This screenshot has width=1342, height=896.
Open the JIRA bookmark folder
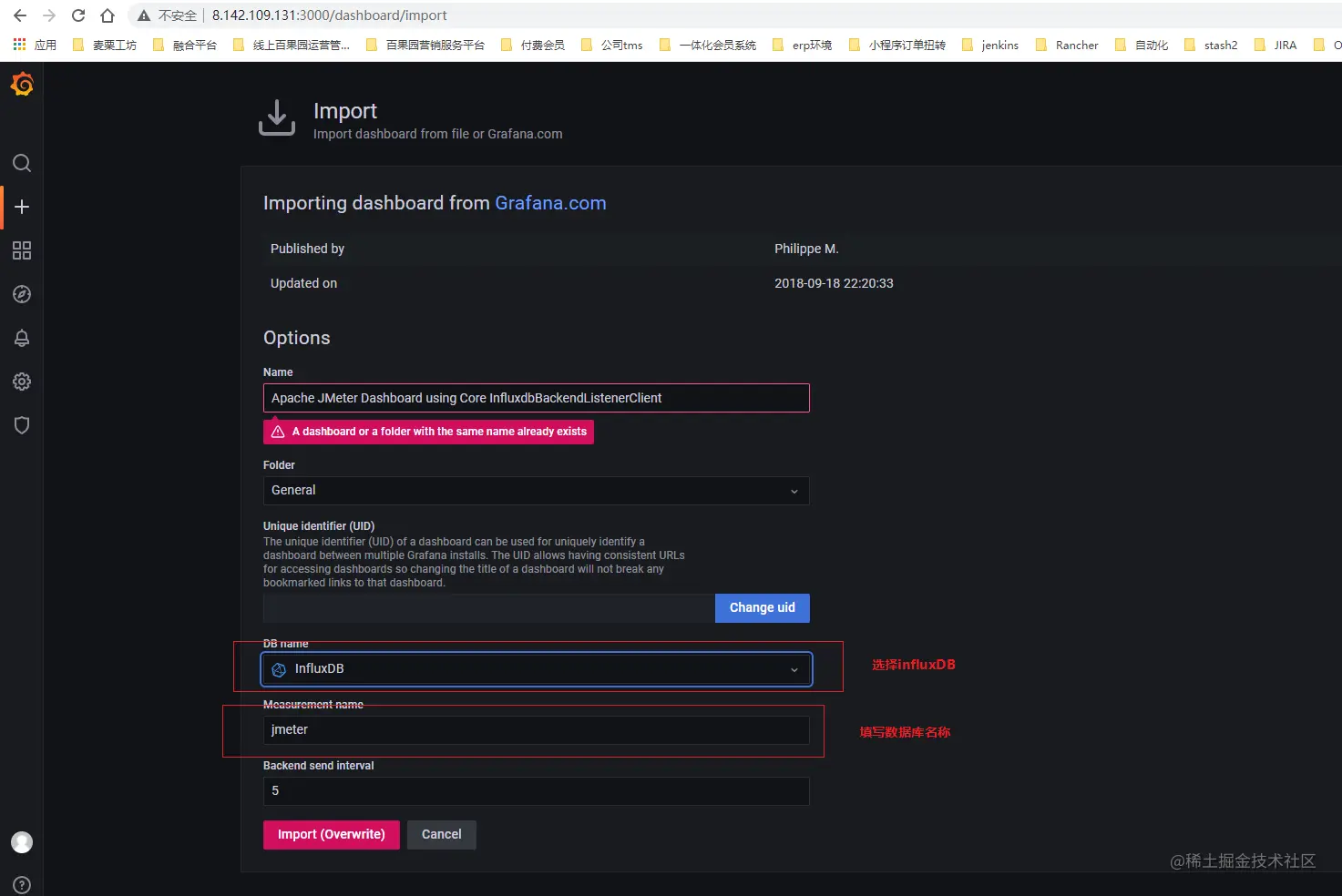(x=1275, y=45)
